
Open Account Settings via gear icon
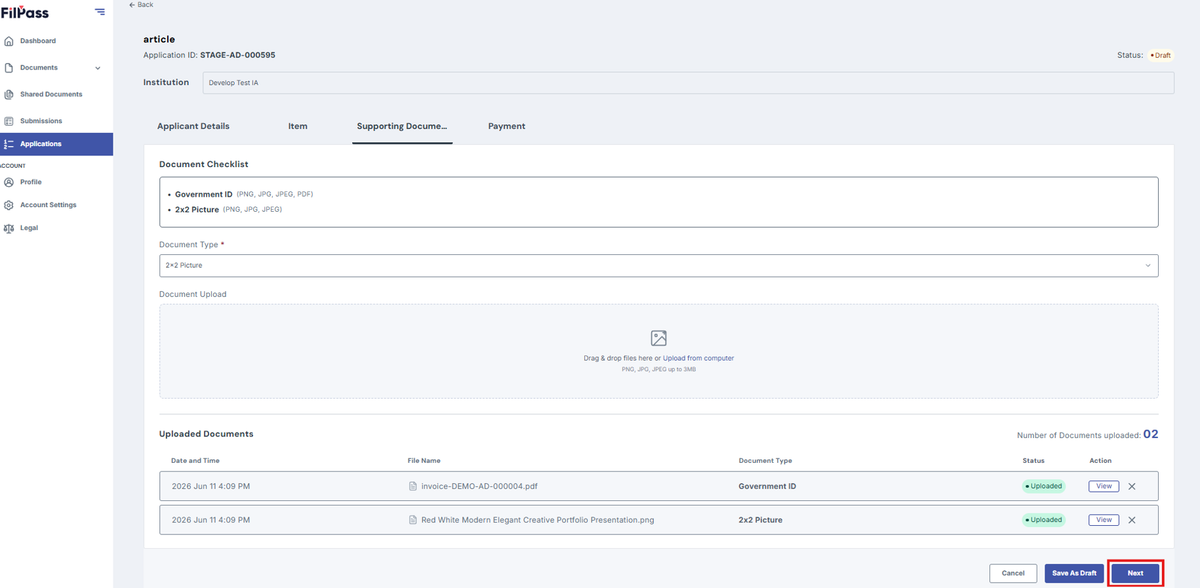9,205
